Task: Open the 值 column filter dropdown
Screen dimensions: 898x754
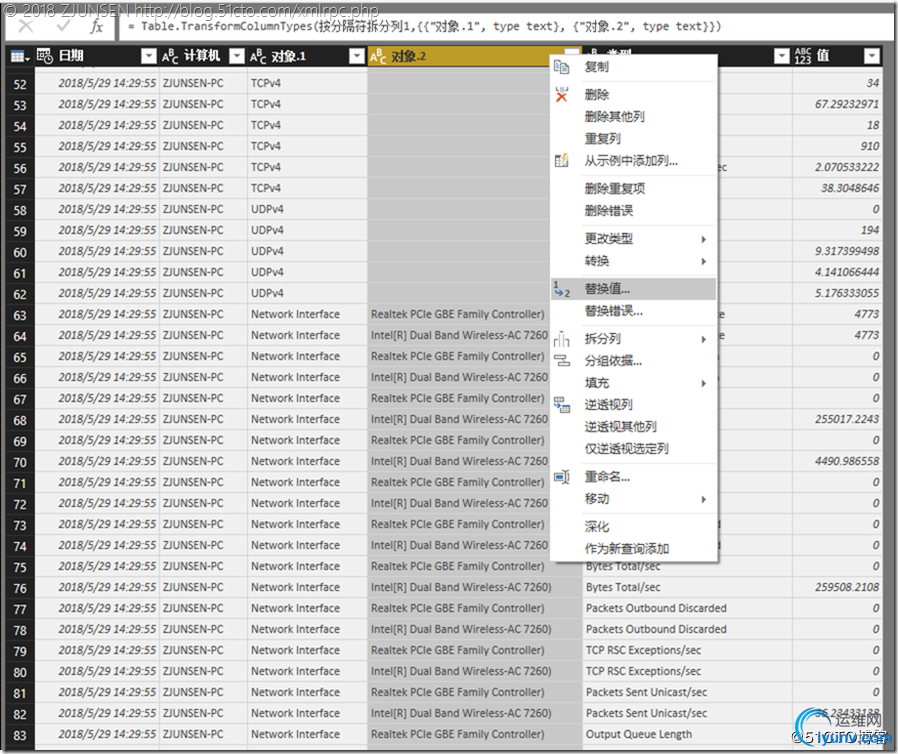Action: pyautogui.click(x=872, y=56)
